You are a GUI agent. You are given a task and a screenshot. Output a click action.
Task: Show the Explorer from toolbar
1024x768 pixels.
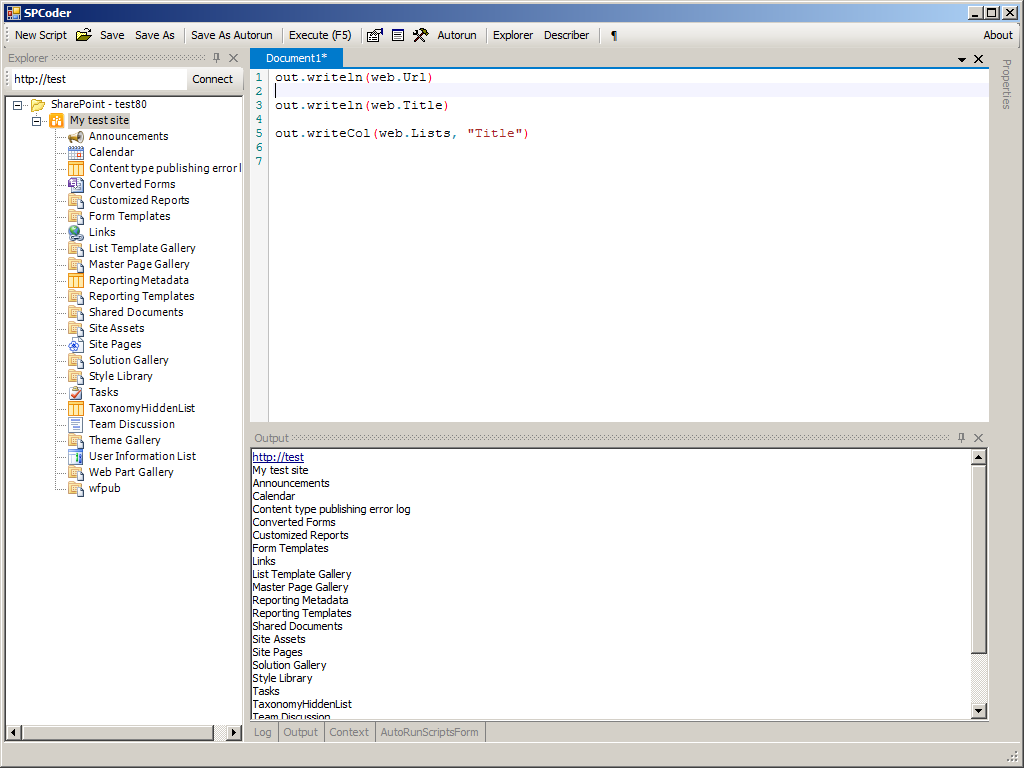point(513,35)
